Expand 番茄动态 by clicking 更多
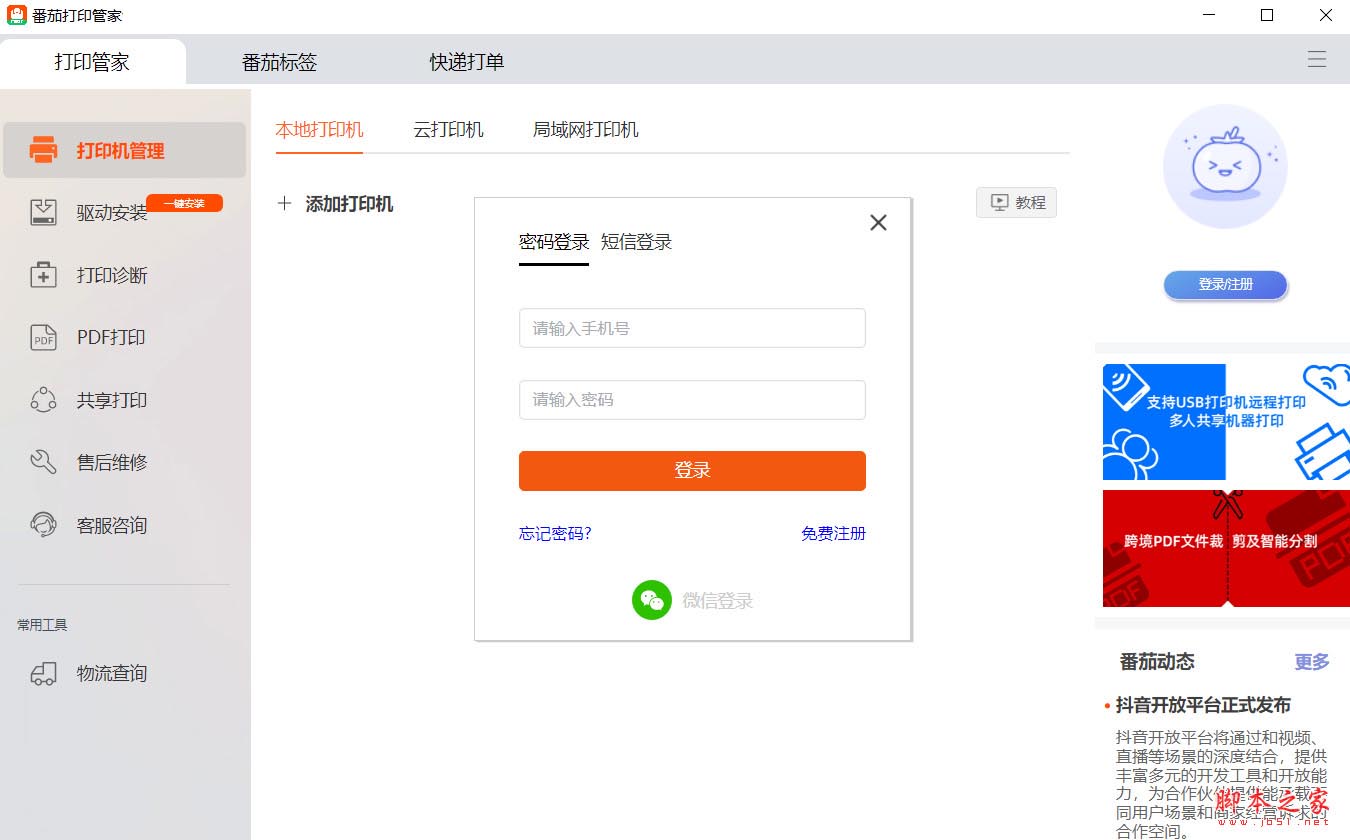 coord(1311,662)
